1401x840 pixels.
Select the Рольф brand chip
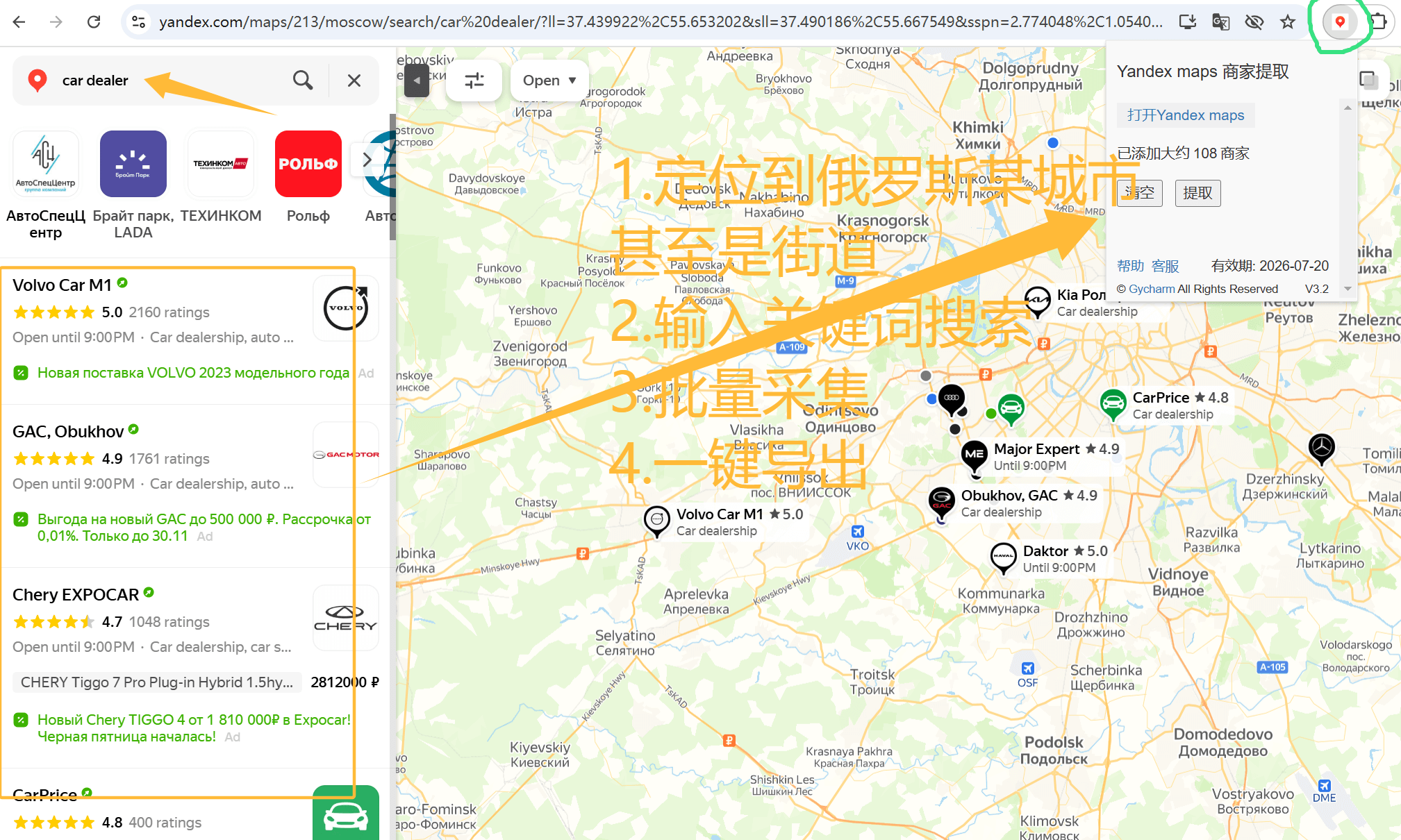pos(308,177)
